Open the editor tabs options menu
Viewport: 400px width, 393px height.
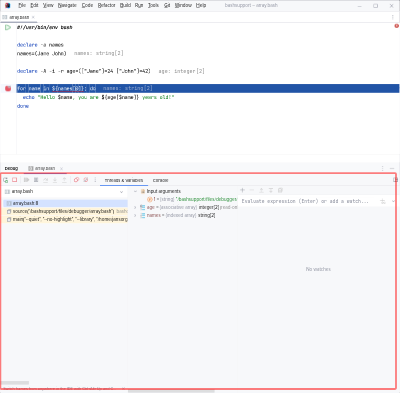coord(392,17)
